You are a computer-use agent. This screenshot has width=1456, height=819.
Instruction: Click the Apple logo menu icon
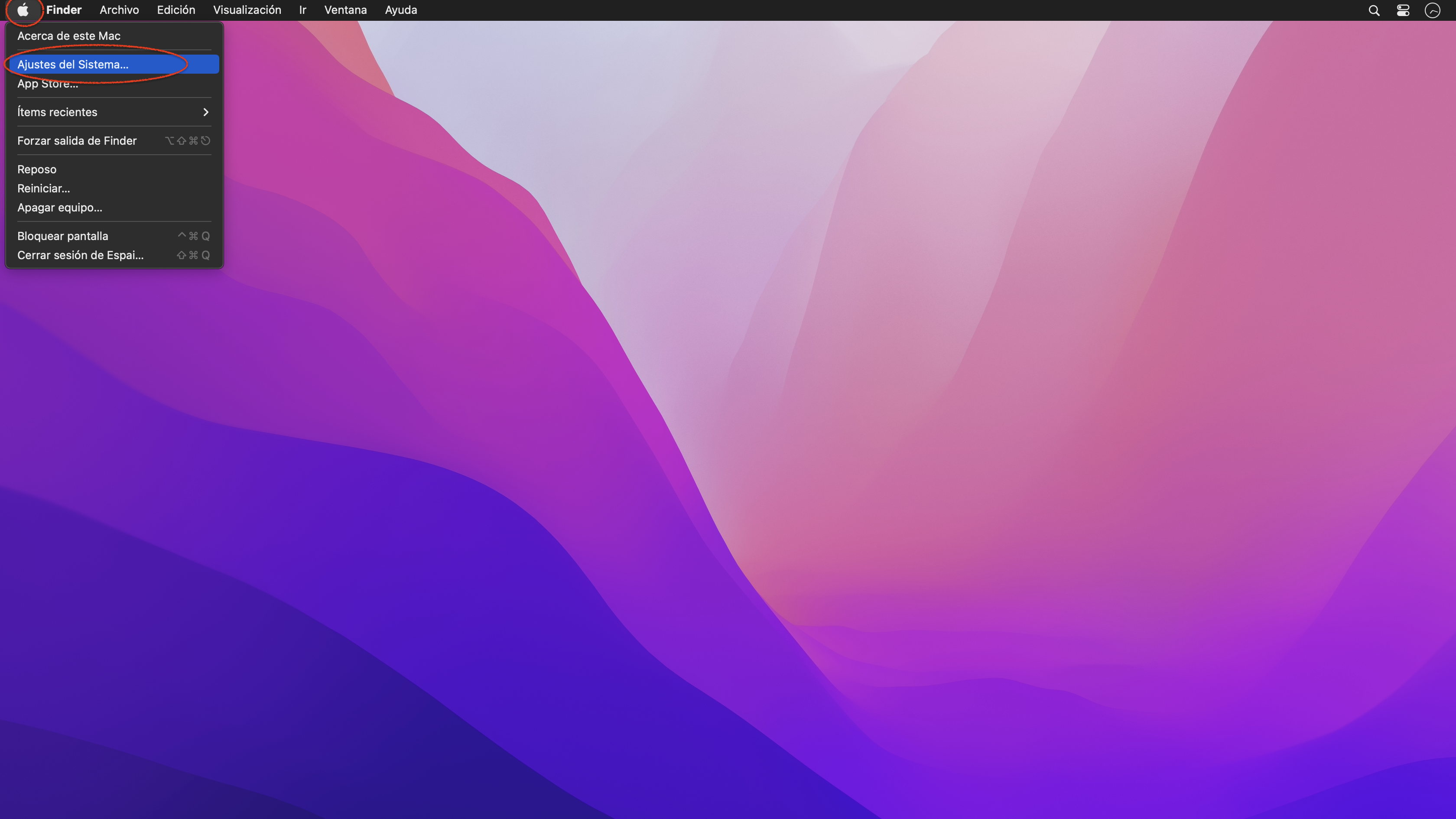tap(23, 10)
